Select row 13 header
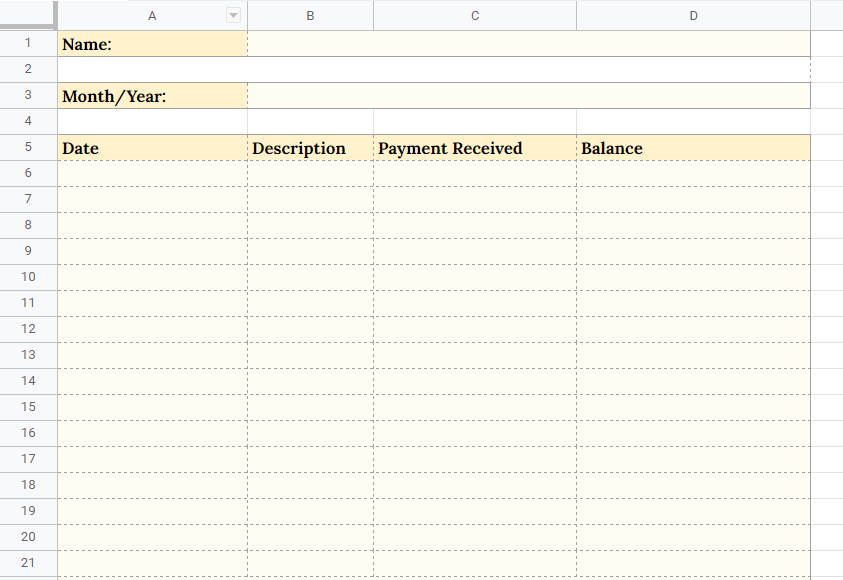Image resolution: width=843 pixels, height=580 pixels. coord(28,355)
